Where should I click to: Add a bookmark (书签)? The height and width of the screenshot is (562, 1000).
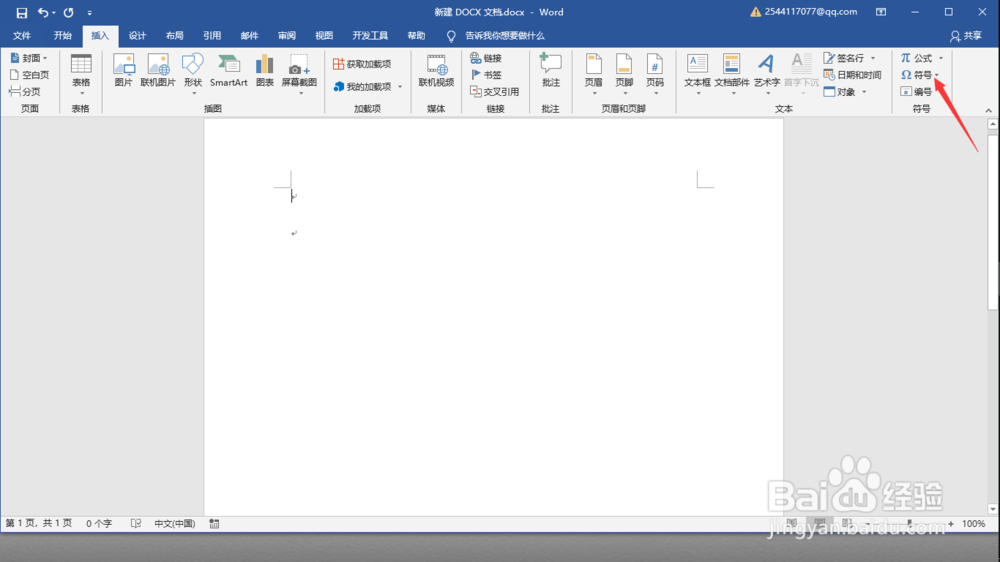click(486, 75)
